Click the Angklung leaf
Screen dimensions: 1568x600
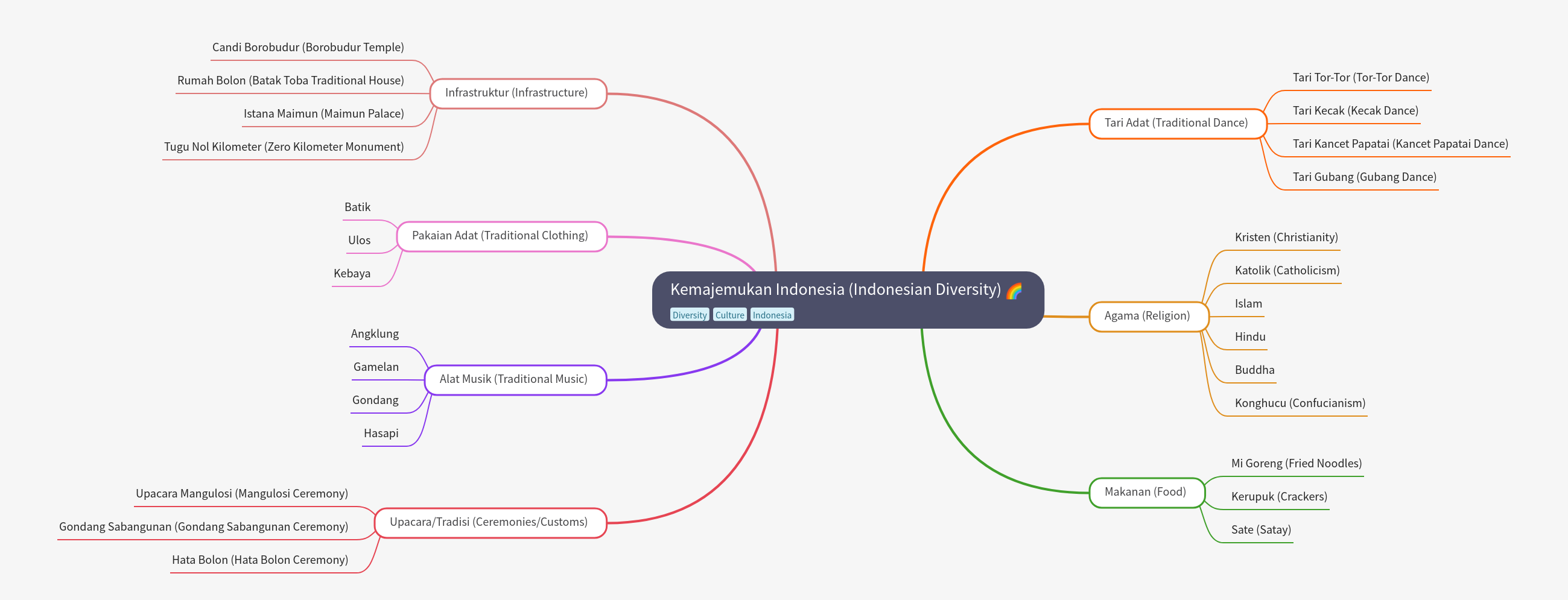tap(375, 334)
